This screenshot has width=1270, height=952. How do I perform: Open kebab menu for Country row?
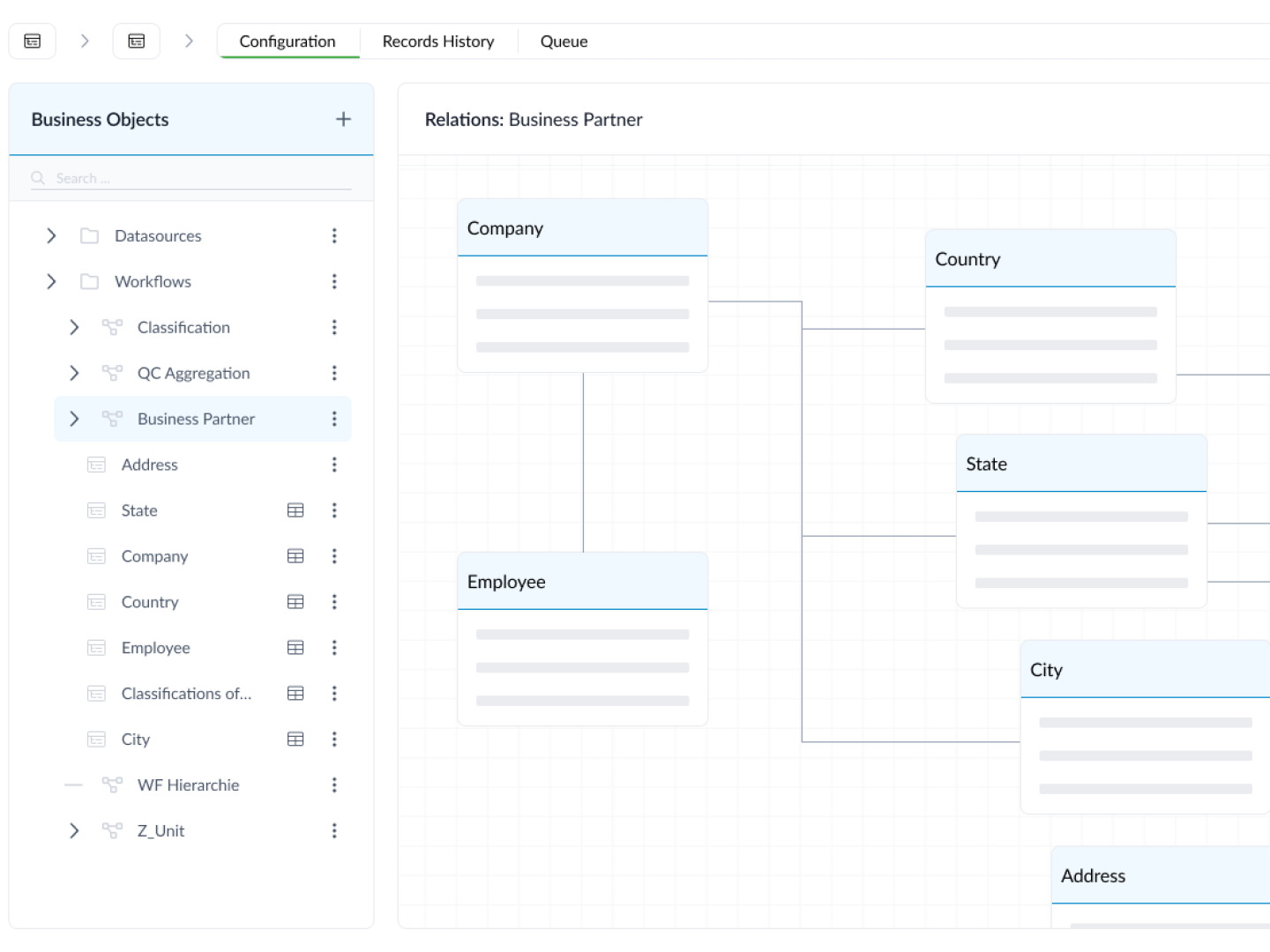point(334,602)
